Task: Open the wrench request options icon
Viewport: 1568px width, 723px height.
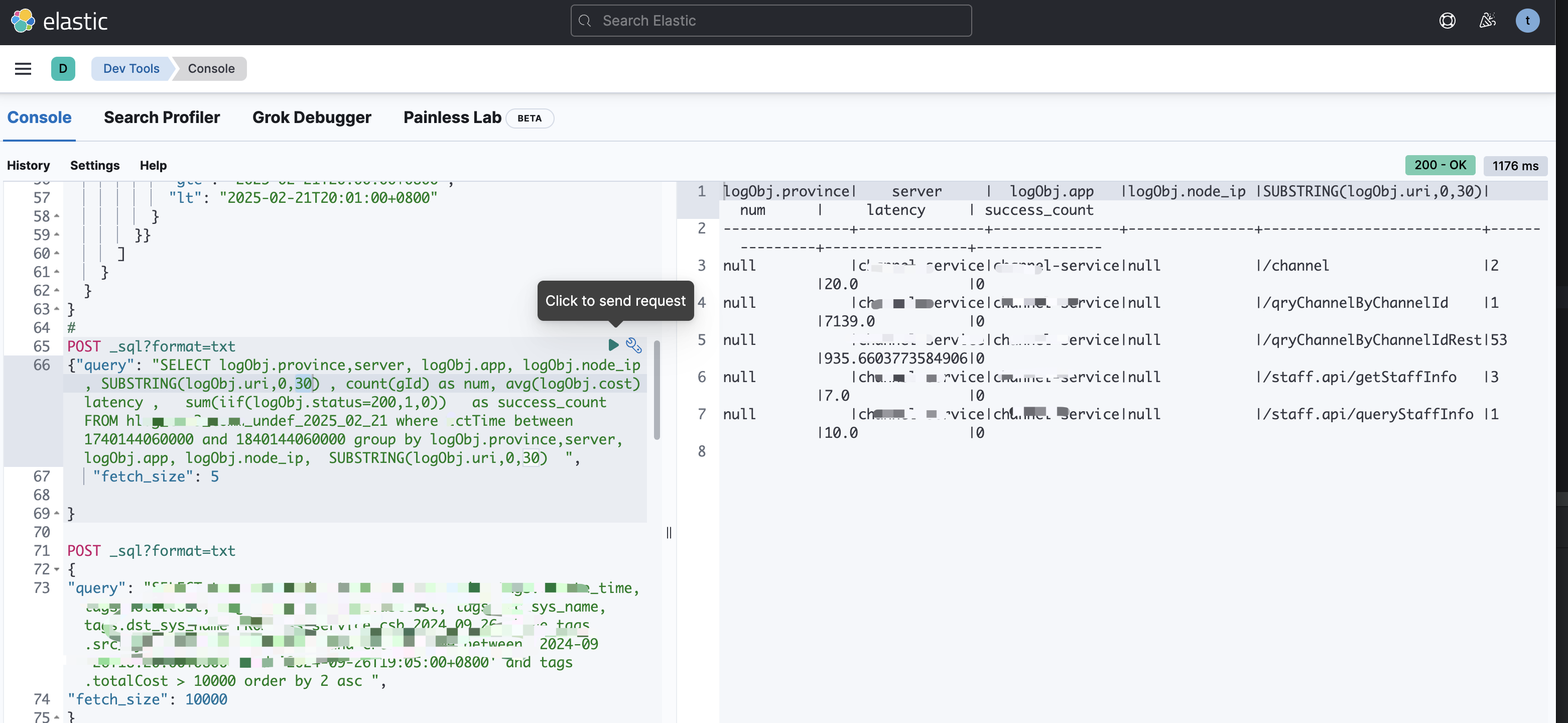Action: pyautogui.click(x=633, y=345)
